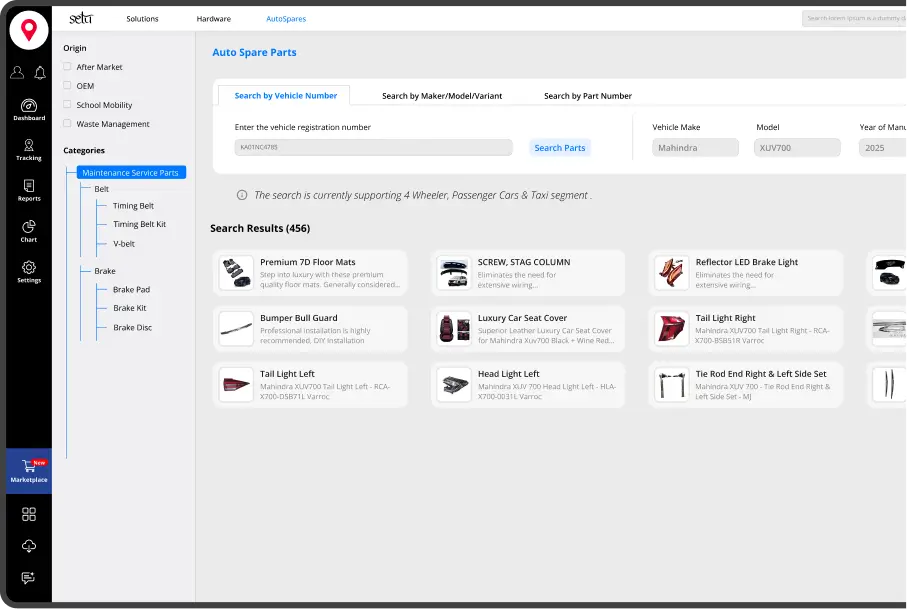Open the Hardware menu in the top bar
This screenshot has height=609, width=907.
(x=213, y=19)
